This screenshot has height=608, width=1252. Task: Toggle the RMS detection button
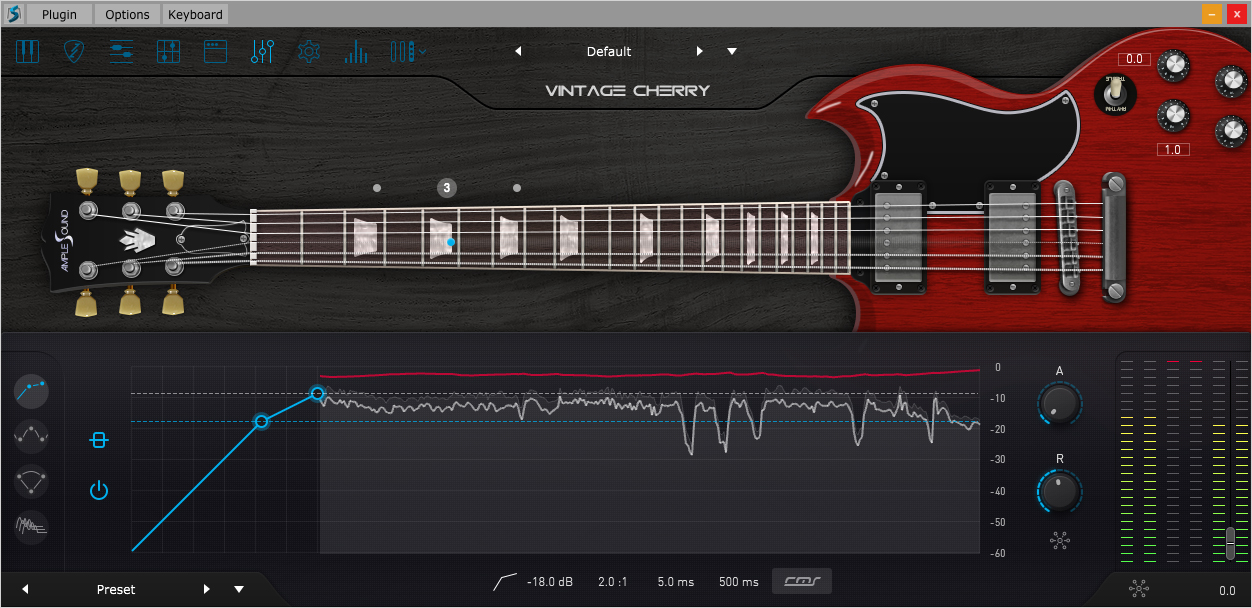tap(802, 581)
